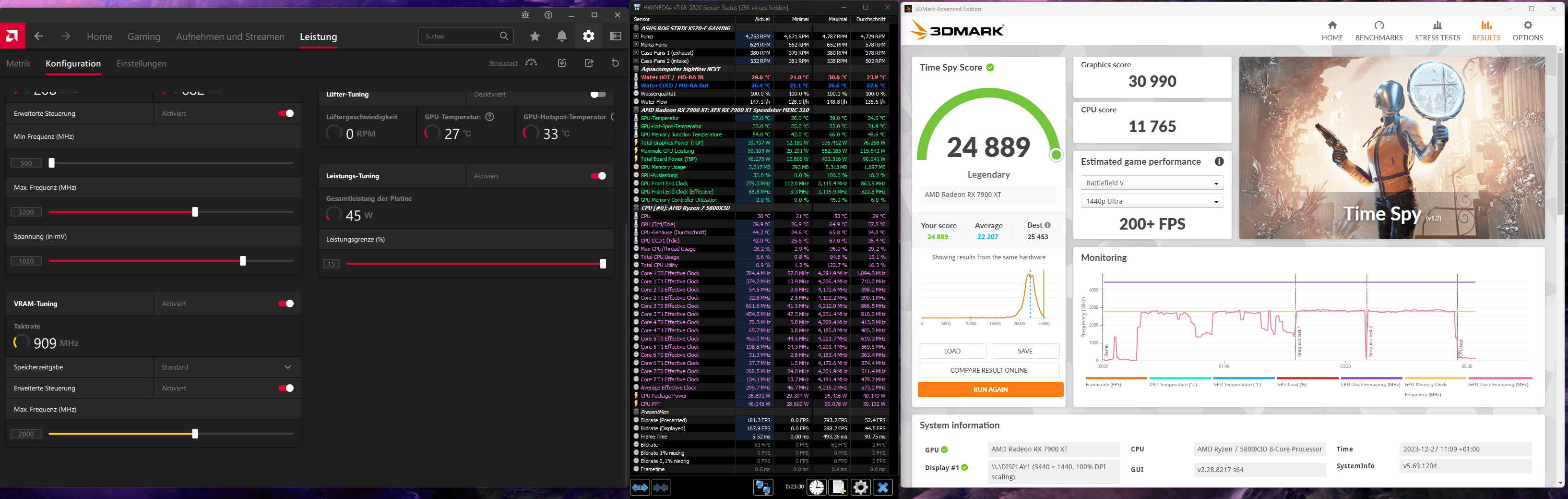Viewport: 1568px width, 499px height.
Task: Export tuning profile share icon
Action: tap(589, 63)
